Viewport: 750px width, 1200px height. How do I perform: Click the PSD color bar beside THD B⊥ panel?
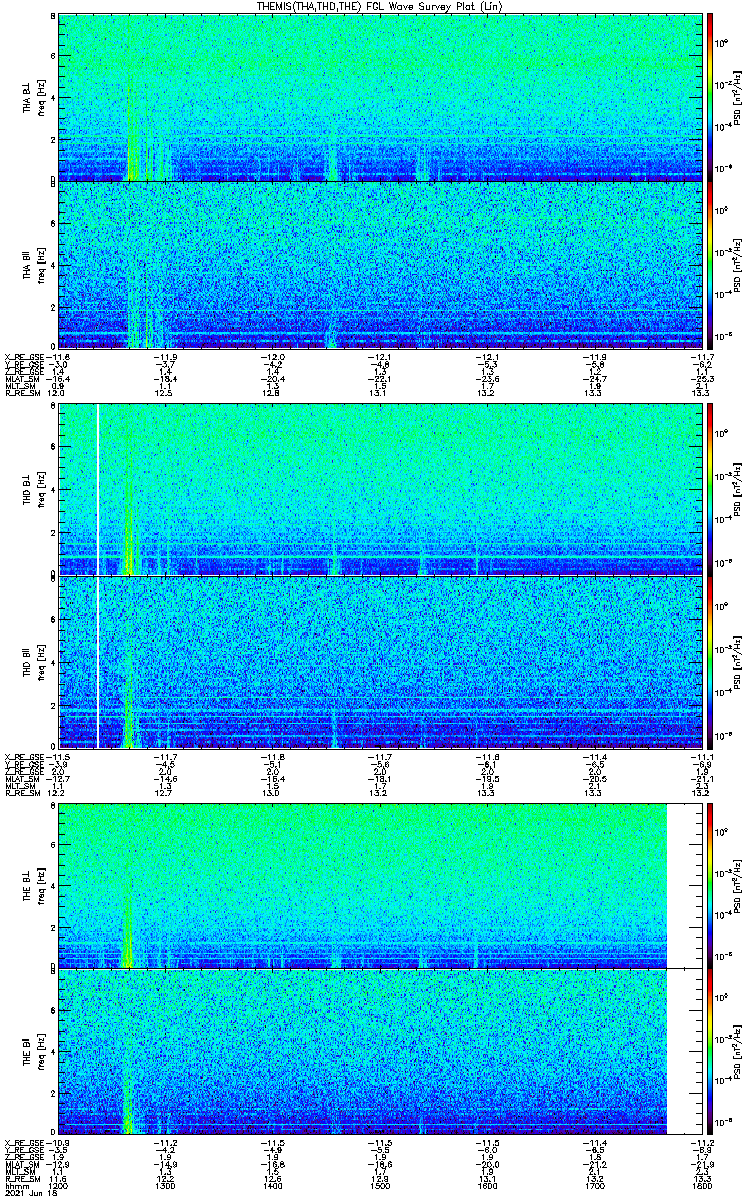709,490
